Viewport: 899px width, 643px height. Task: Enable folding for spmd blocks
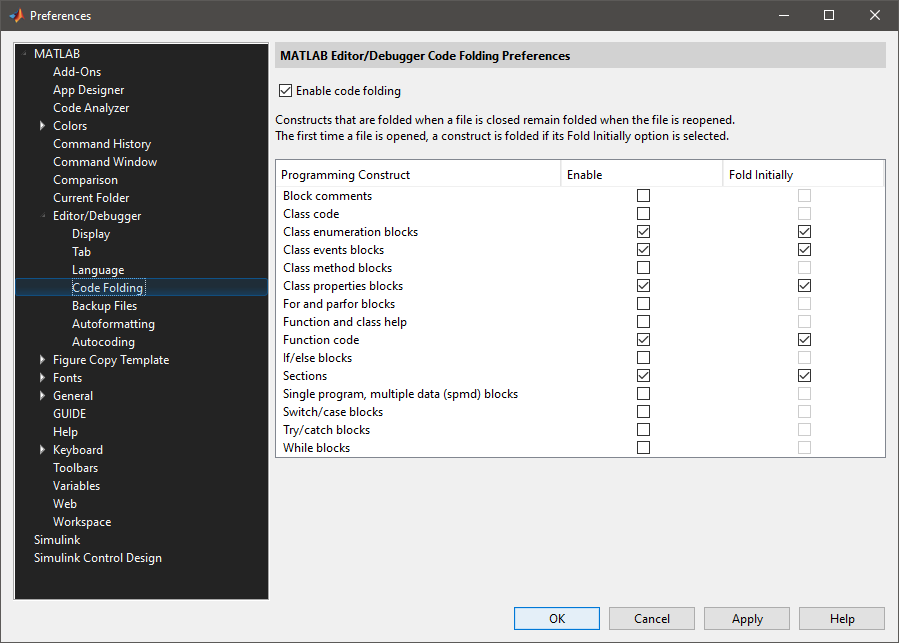[643, 393]
